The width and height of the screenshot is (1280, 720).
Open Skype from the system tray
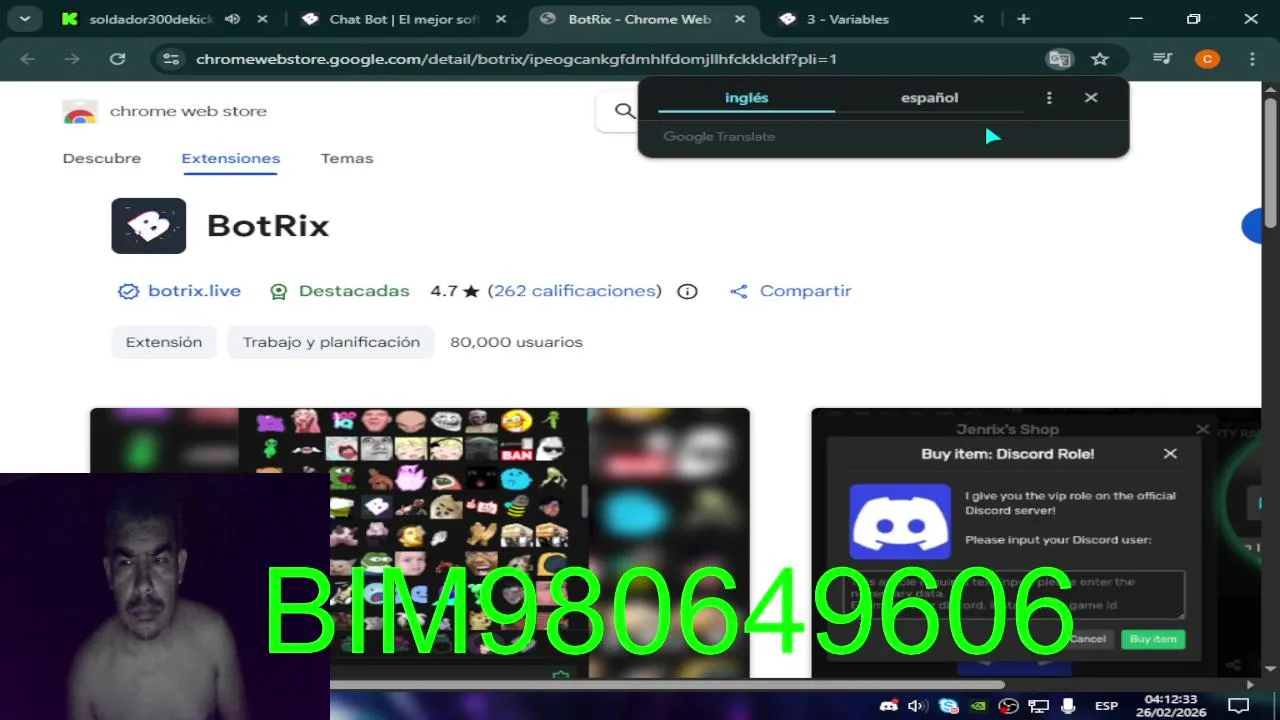(x=948, y=706)
